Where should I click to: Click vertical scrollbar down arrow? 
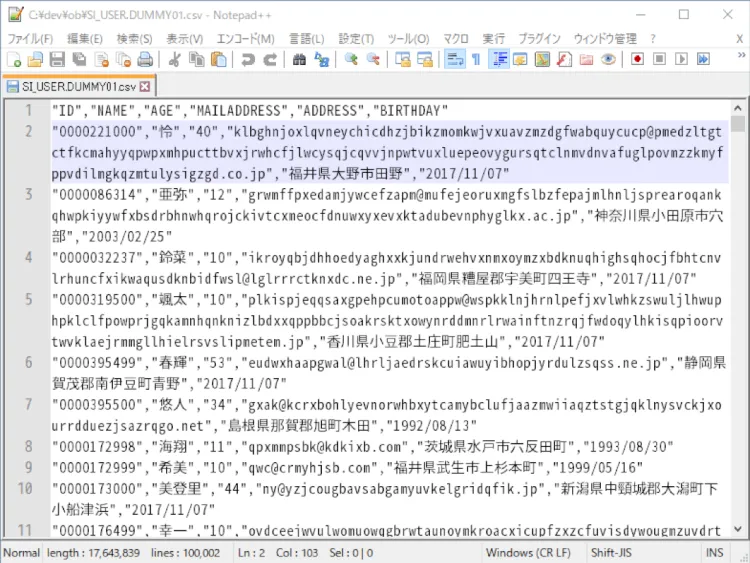(x=738, y=529)
